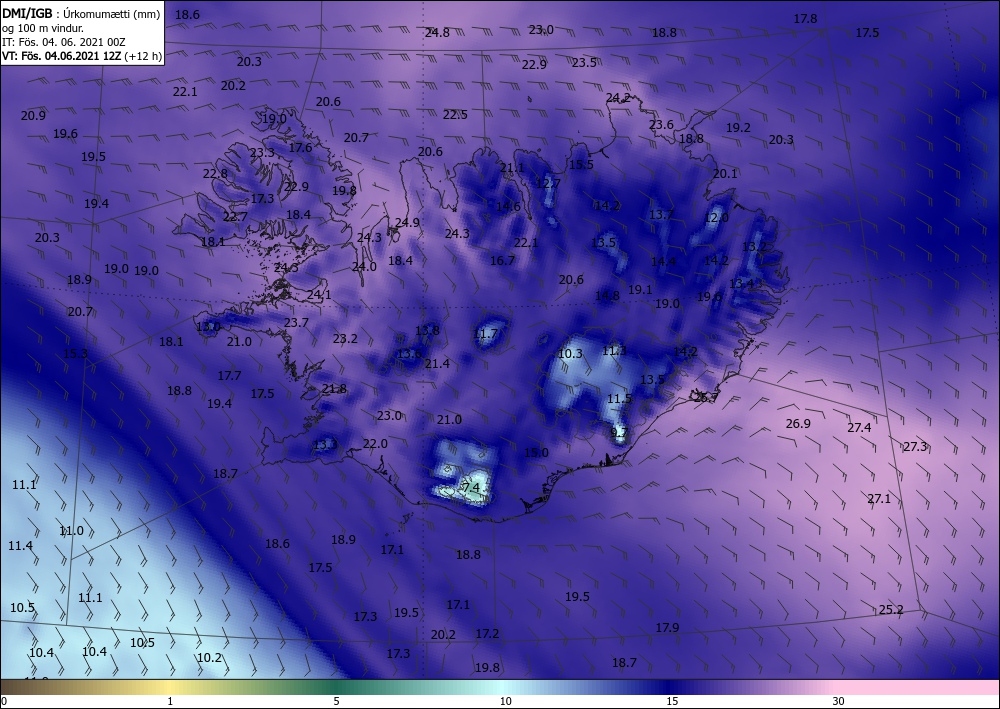The width and height of the screenshot is (1000, 709).
Task: Click the 24.1 map value
Action: click(319, 295)
